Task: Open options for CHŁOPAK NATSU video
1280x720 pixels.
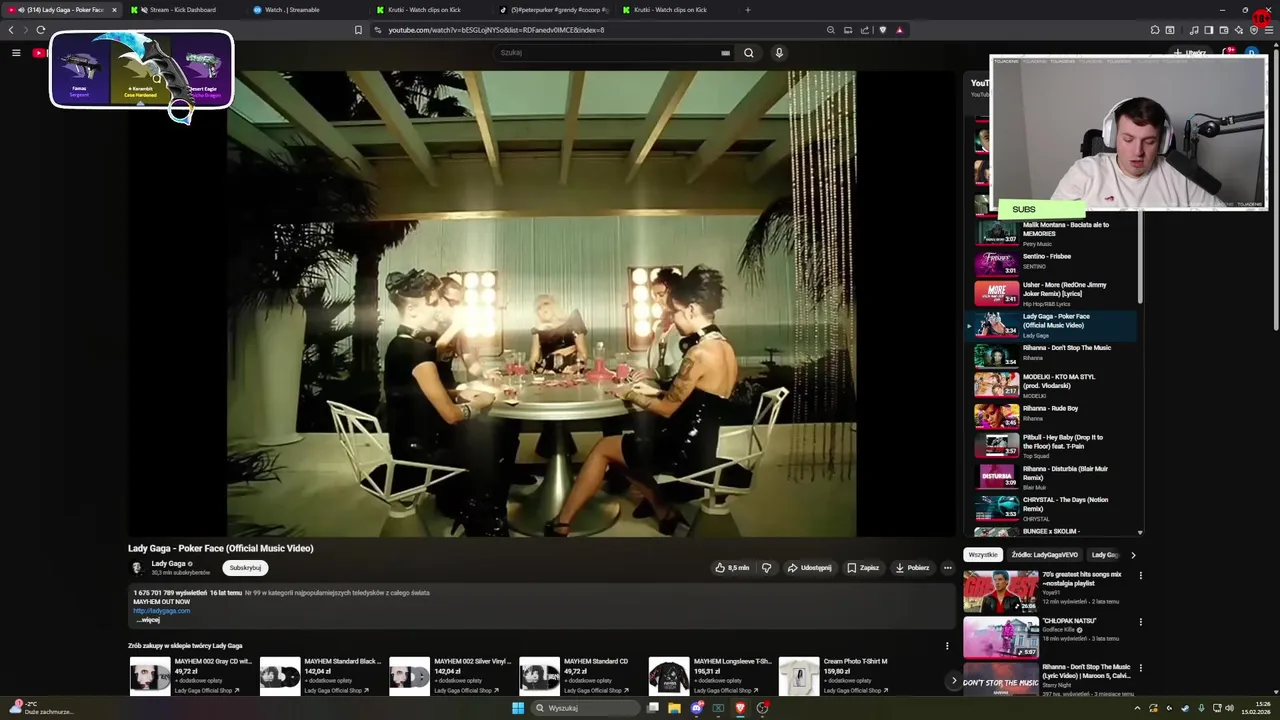Action: tap(1140, 622)
